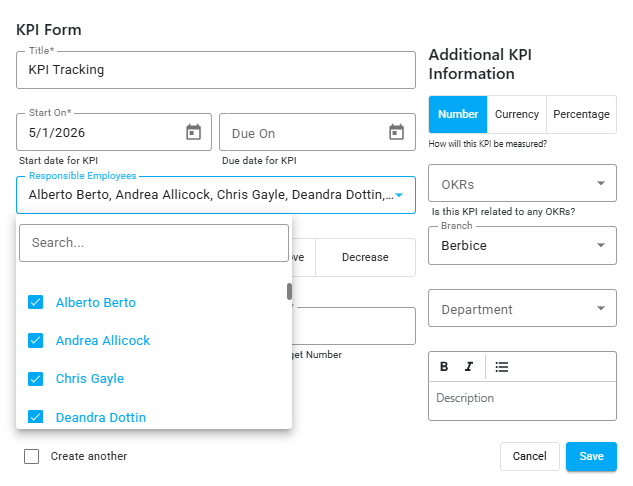
Task: Open the Start On calendar picker
Action: coord(193,132)
